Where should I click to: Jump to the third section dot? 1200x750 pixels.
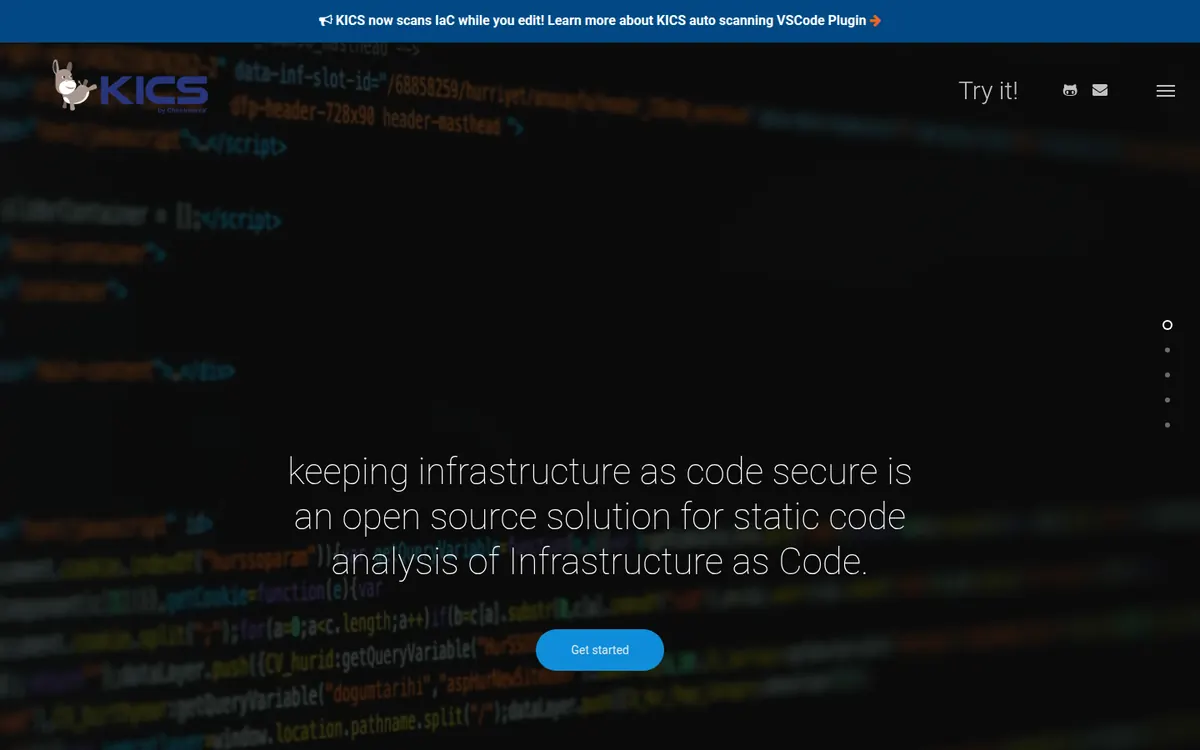pos(1167,375)
